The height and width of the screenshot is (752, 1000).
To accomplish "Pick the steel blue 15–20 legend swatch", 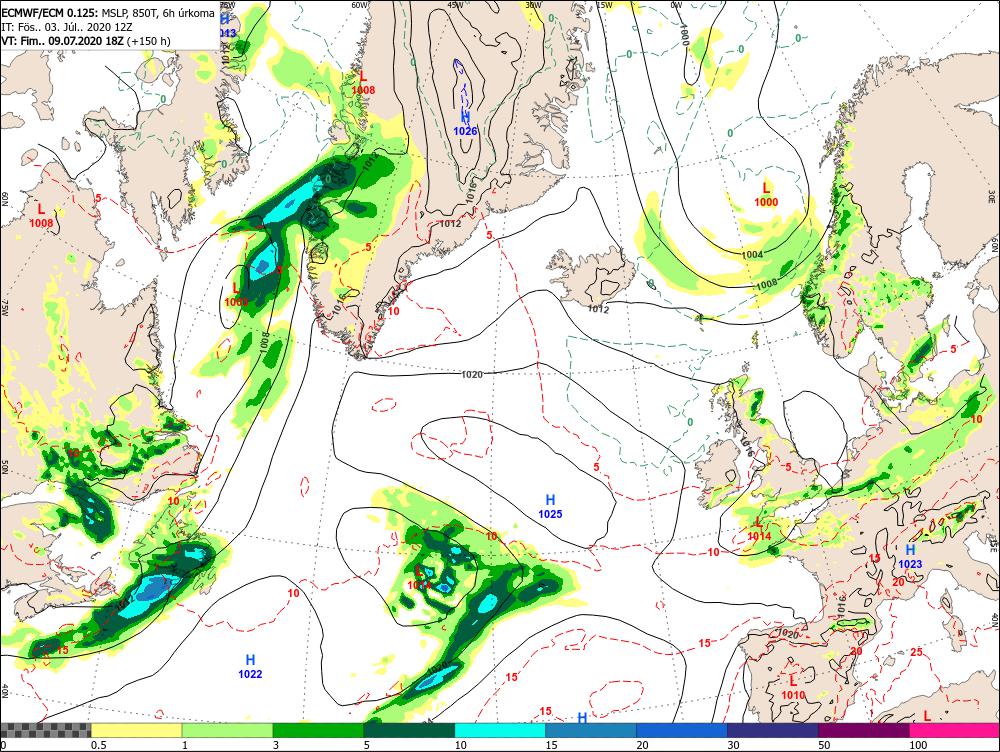I will pyautogui.click(x=591, y=730).
